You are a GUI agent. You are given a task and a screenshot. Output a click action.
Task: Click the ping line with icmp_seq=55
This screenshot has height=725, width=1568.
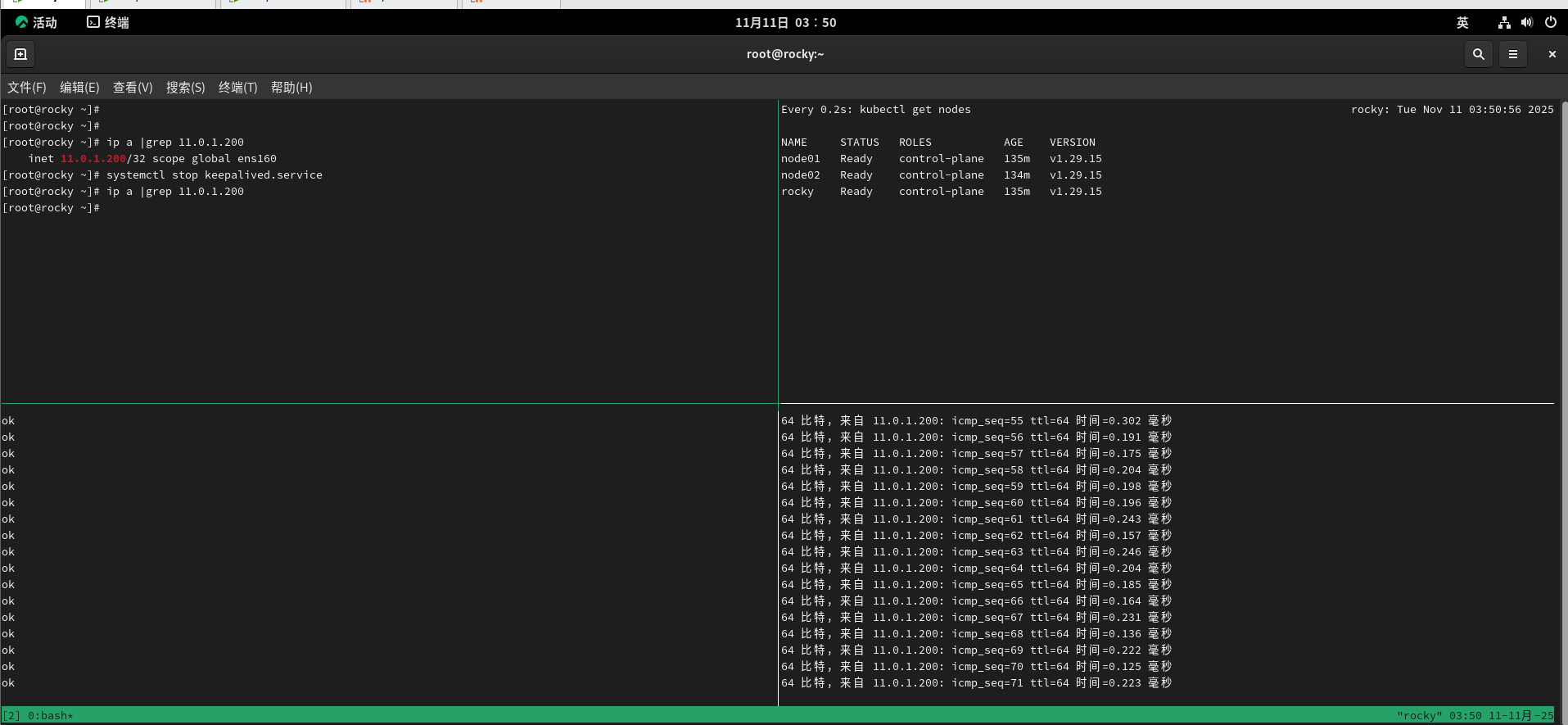point(976,420)
